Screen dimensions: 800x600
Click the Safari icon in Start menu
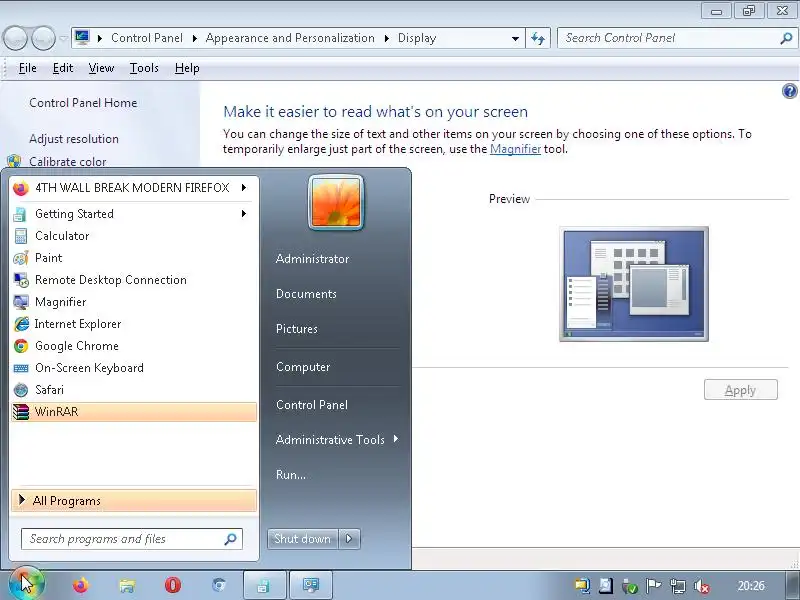pyautogui.click(x=21, y=390)
